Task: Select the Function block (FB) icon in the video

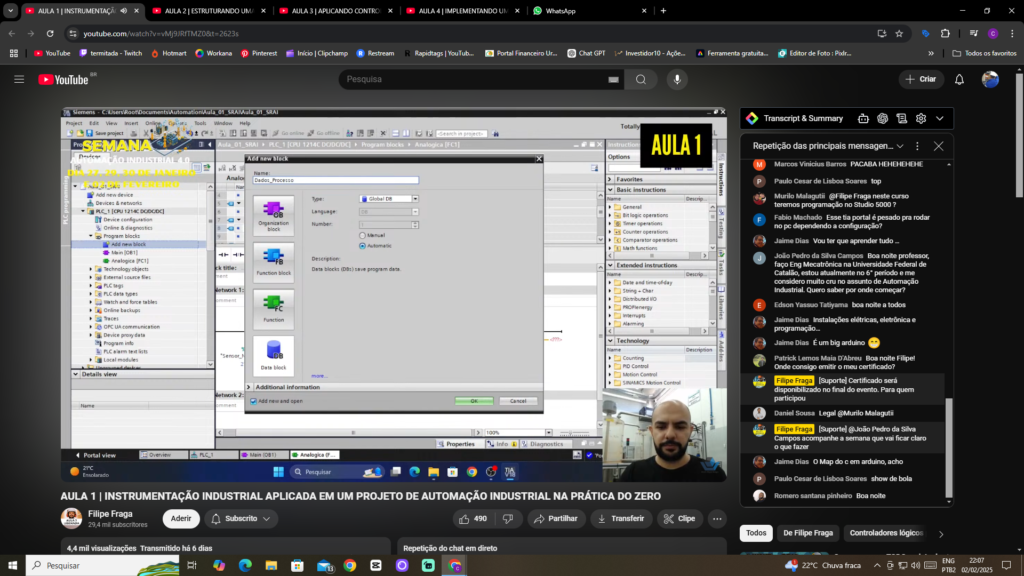Action: (274, 261)
